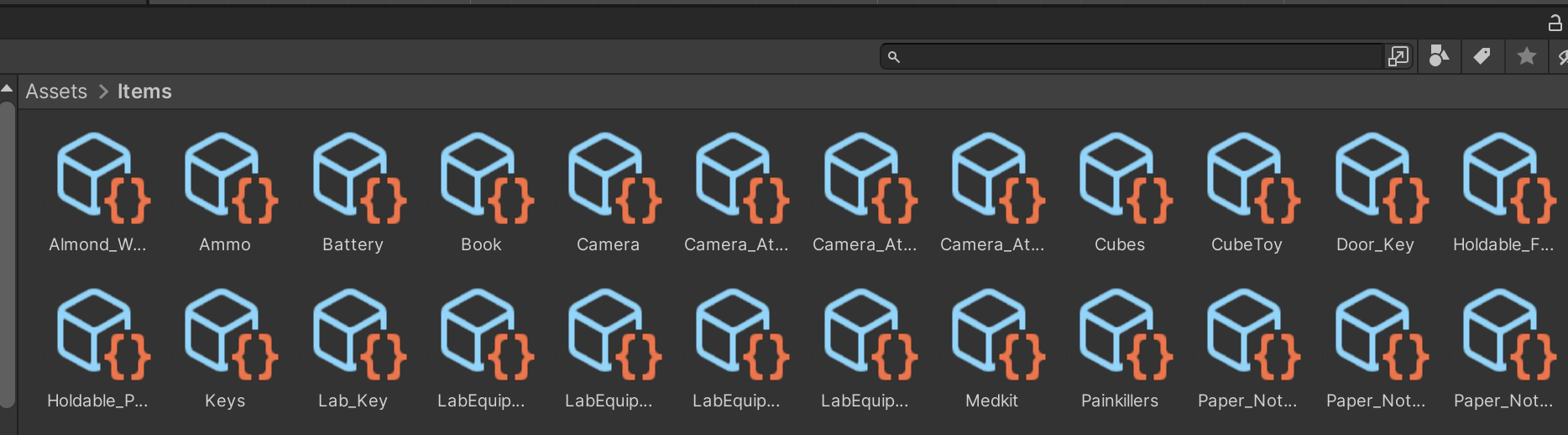Click the favorites star icon
This screenshot has height=435, width=1568.
point(1526,56)
